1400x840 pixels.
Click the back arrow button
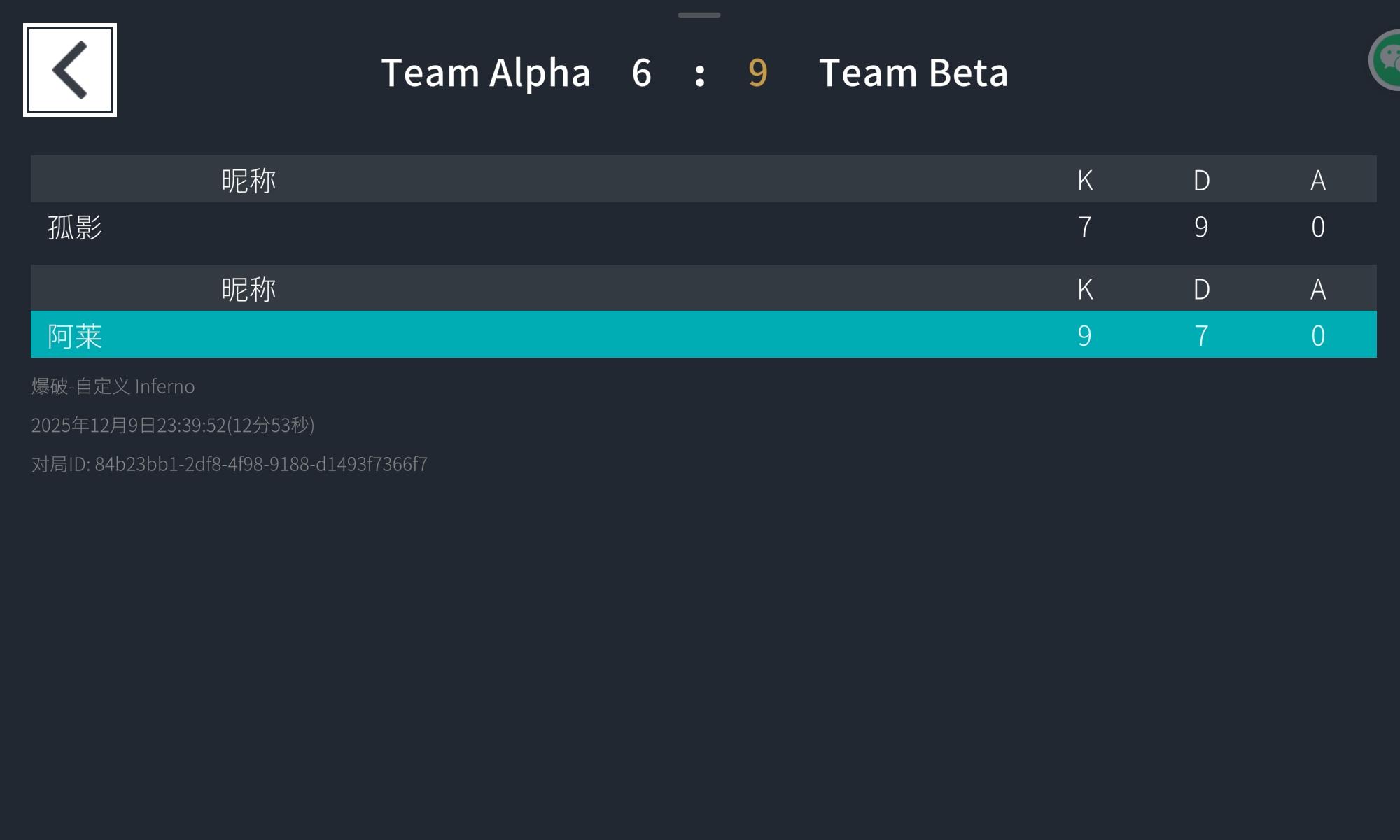(70, 70)
